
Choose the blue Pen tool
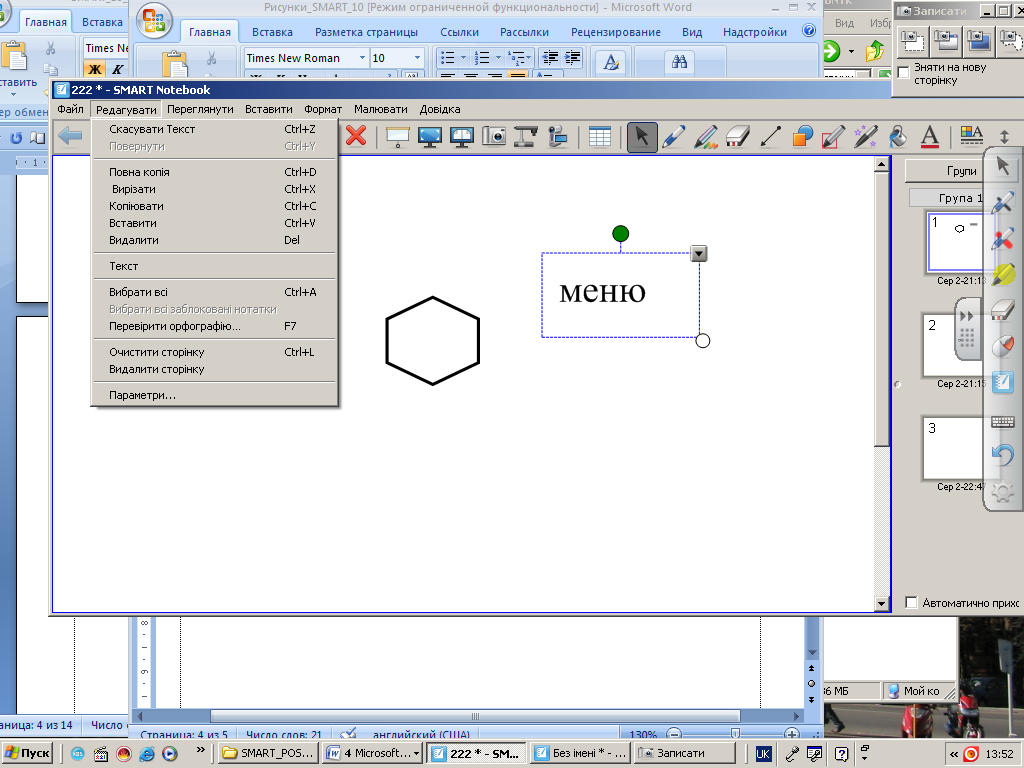674,136
